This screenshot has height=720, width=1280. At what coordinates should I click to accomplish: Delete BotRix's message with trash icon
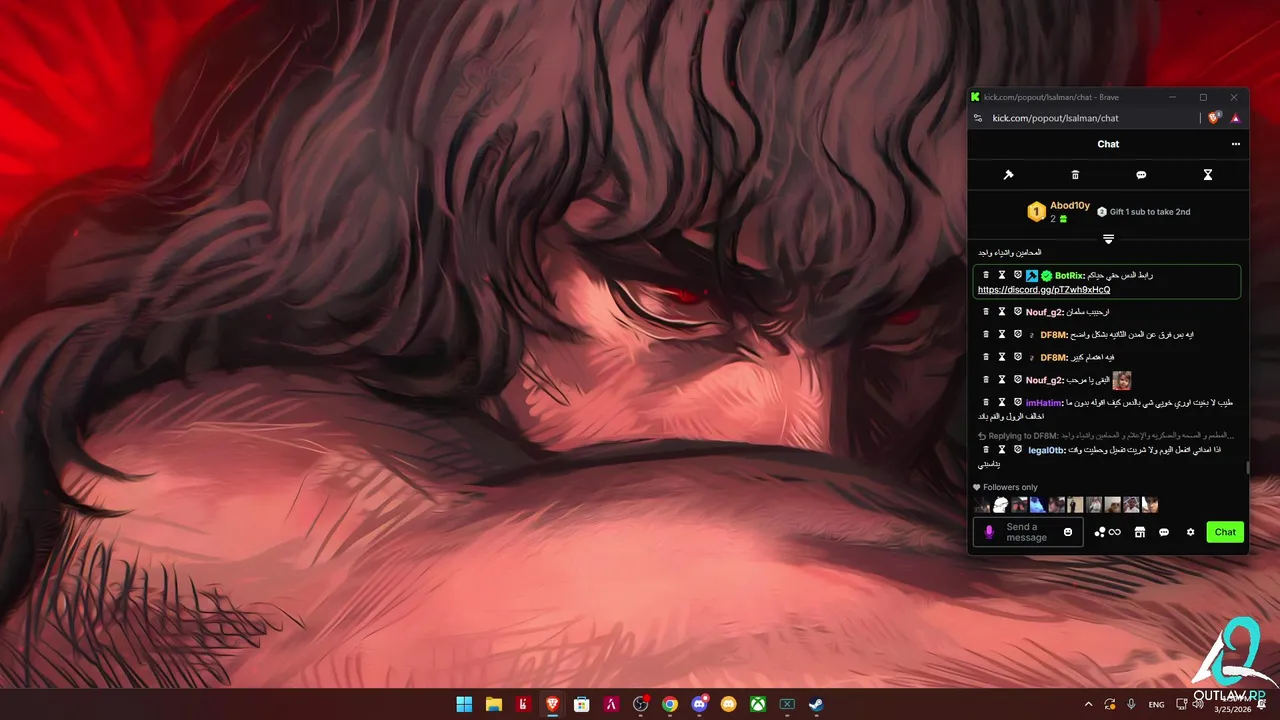986,275
